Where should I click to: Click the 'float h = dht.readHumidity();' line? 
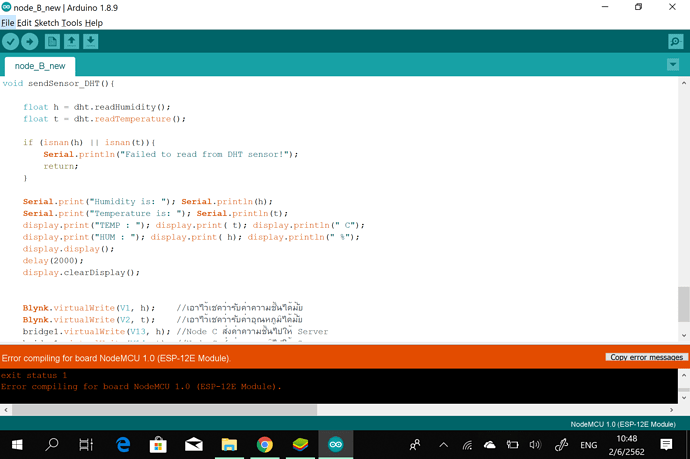[96, 107]
